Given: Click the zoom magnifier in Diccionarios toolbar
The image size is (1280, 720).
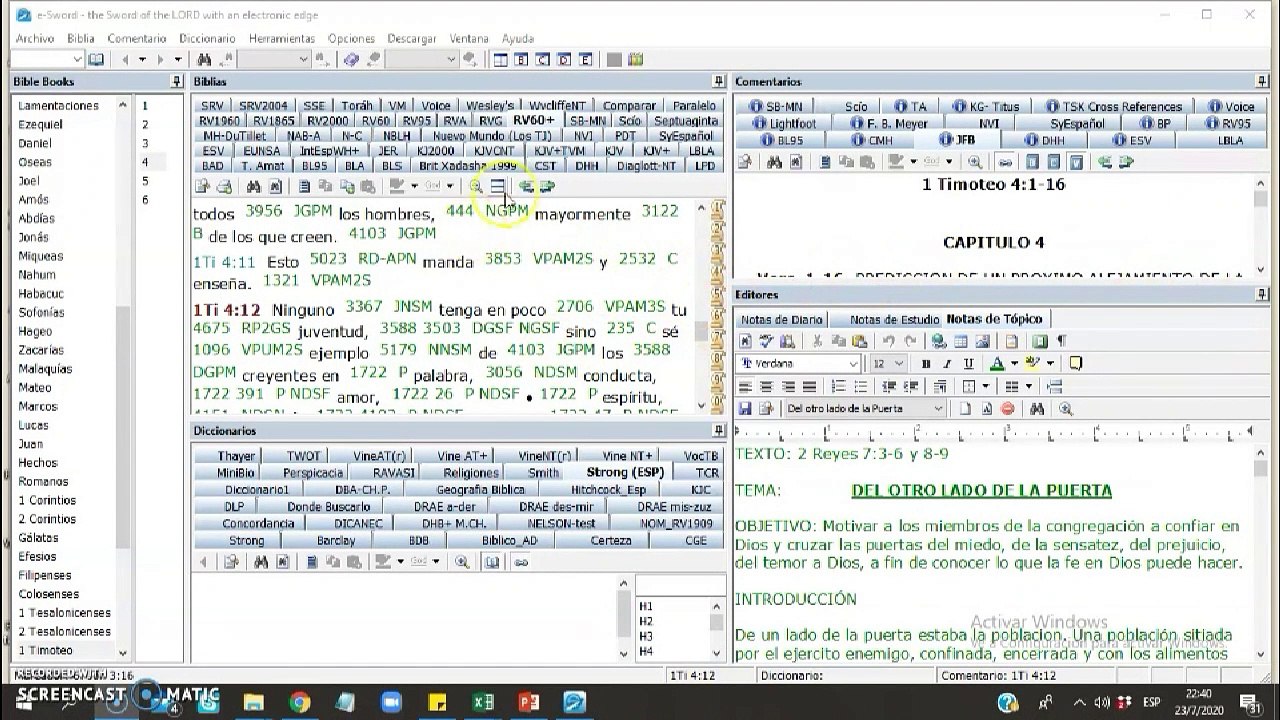Looking at the screenshot, I should coord(462,562).
